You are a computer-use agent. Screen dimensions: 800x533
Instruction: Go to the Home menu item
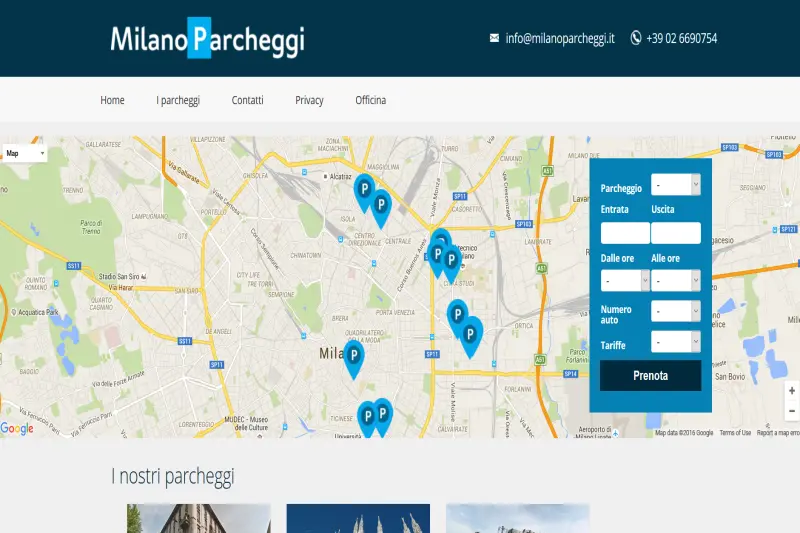coord(112,100)
